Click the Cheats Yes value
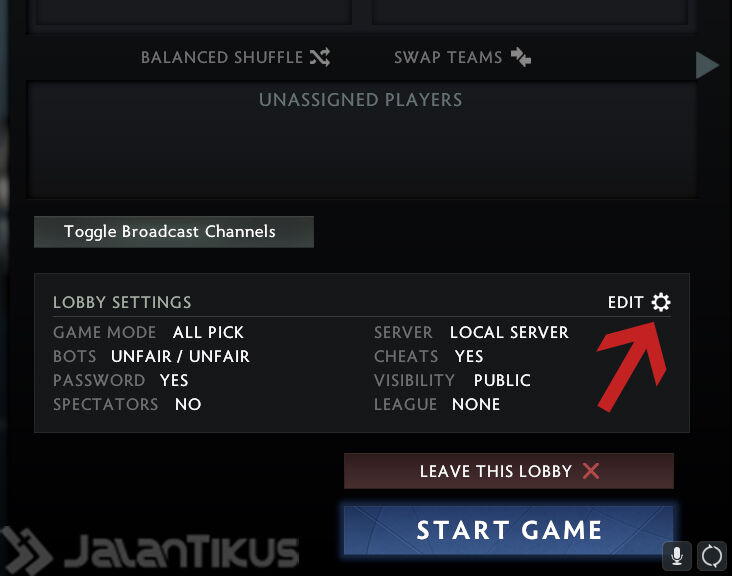This screenshot has height=576, width=732. point(469,356)
